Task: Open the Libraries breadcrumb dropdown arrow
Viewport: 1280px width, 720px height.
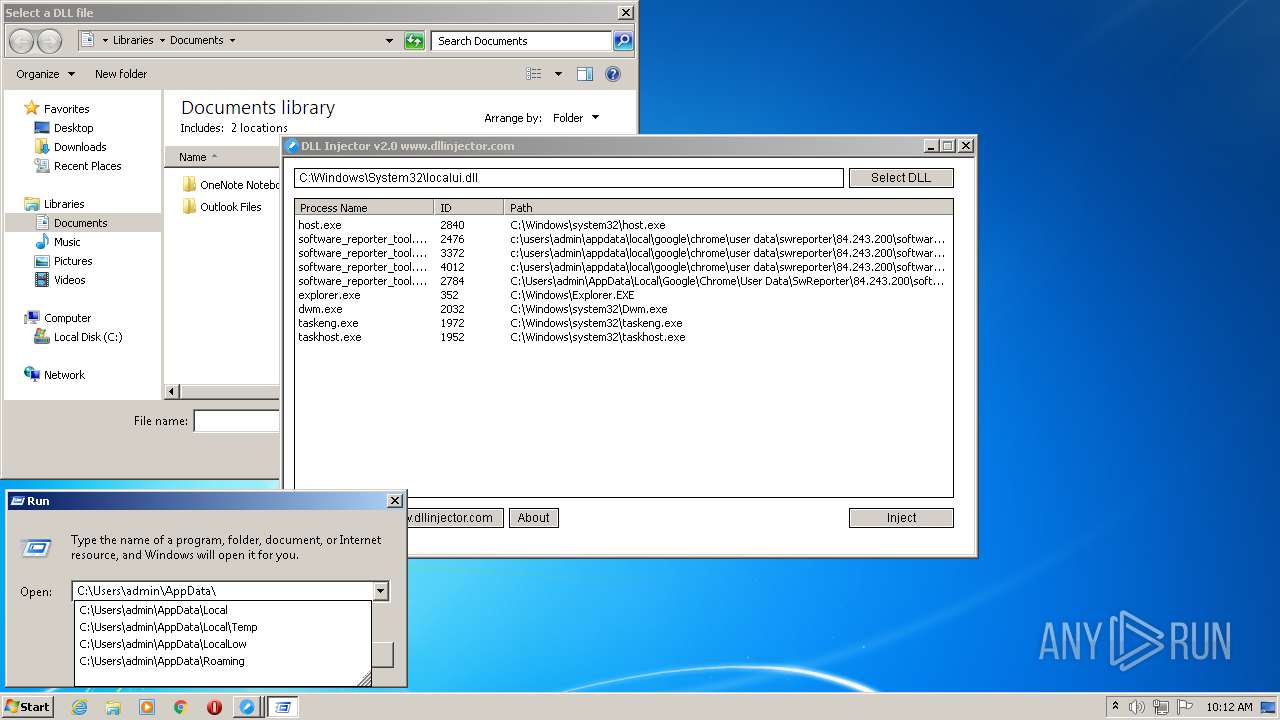Action: tap(162, 41)
